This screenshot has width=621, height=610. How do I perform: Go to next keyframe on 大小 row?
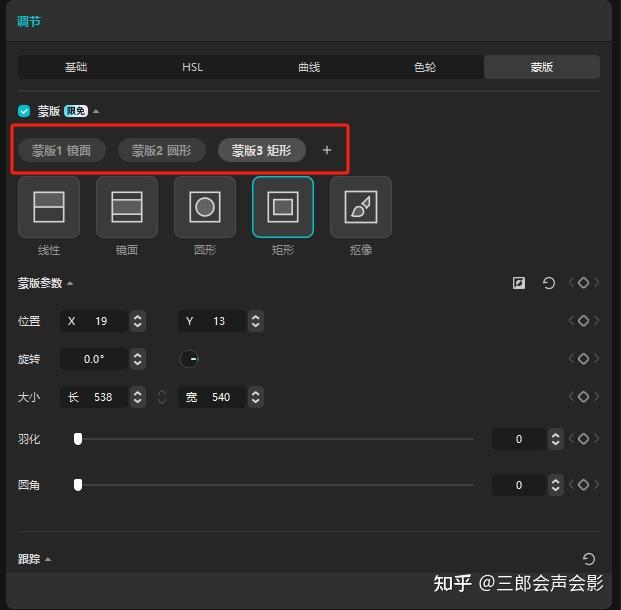pos(596,396)
